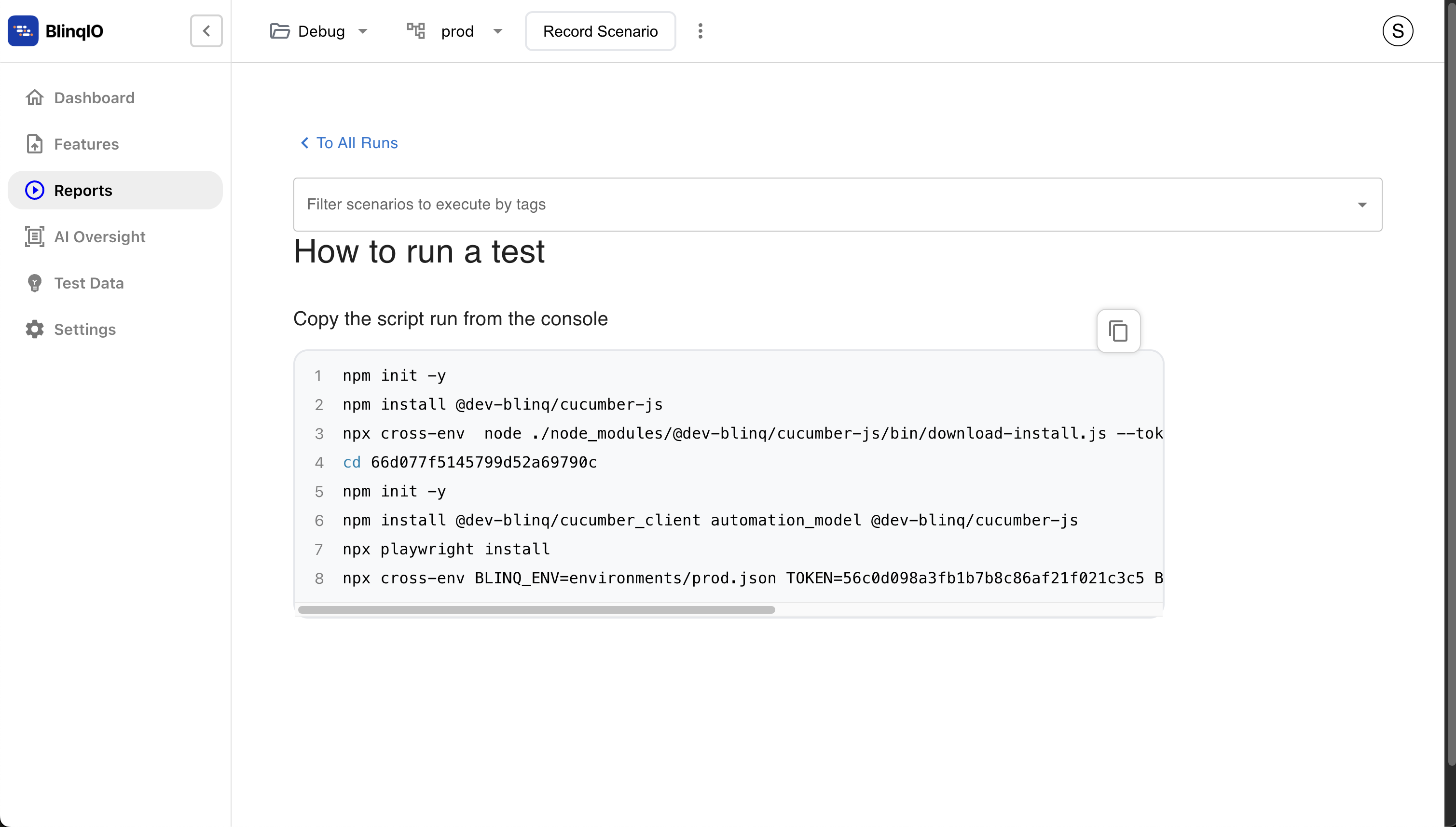Click the line 3 npx cross-env node command
The width and height of the screenshot is (1456, 827).
[x=753, y=433]
